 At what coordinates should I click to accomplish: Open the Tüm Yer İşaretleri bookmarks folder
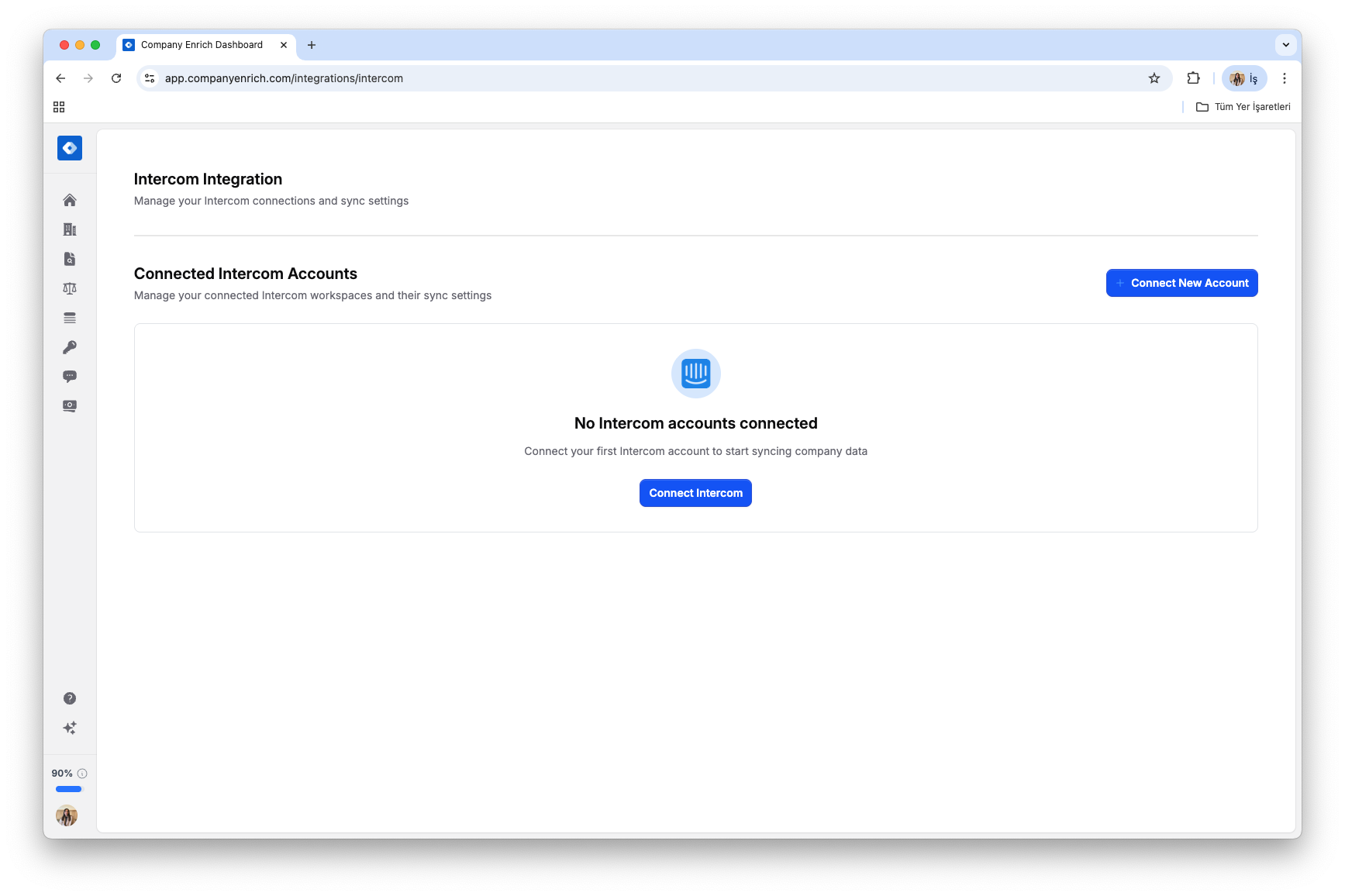click(1243, 107)
